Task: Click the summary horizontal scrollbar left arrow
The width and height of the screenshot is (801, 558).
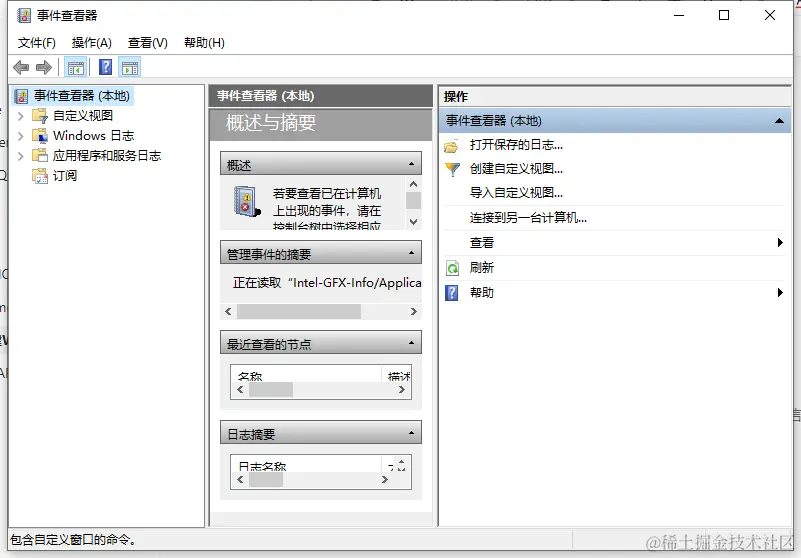Action: click(228, 311)
